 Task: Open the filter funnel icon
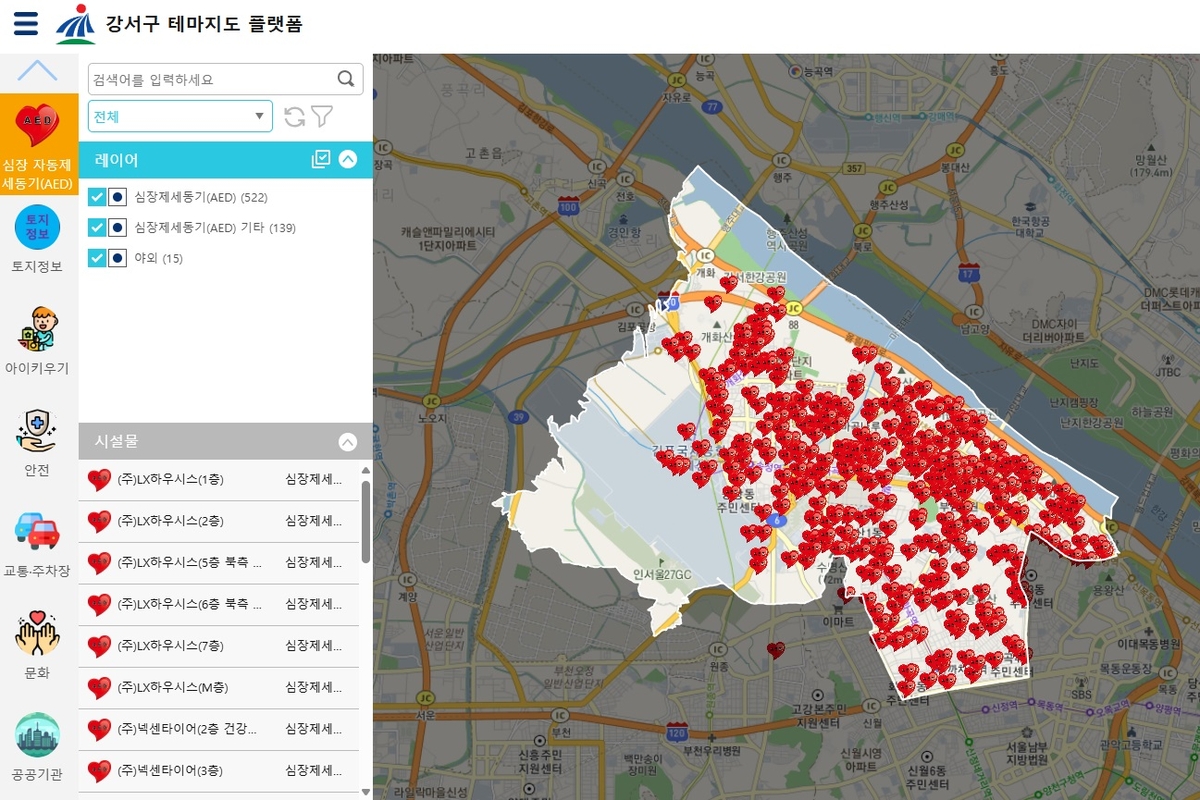[321, 117]
